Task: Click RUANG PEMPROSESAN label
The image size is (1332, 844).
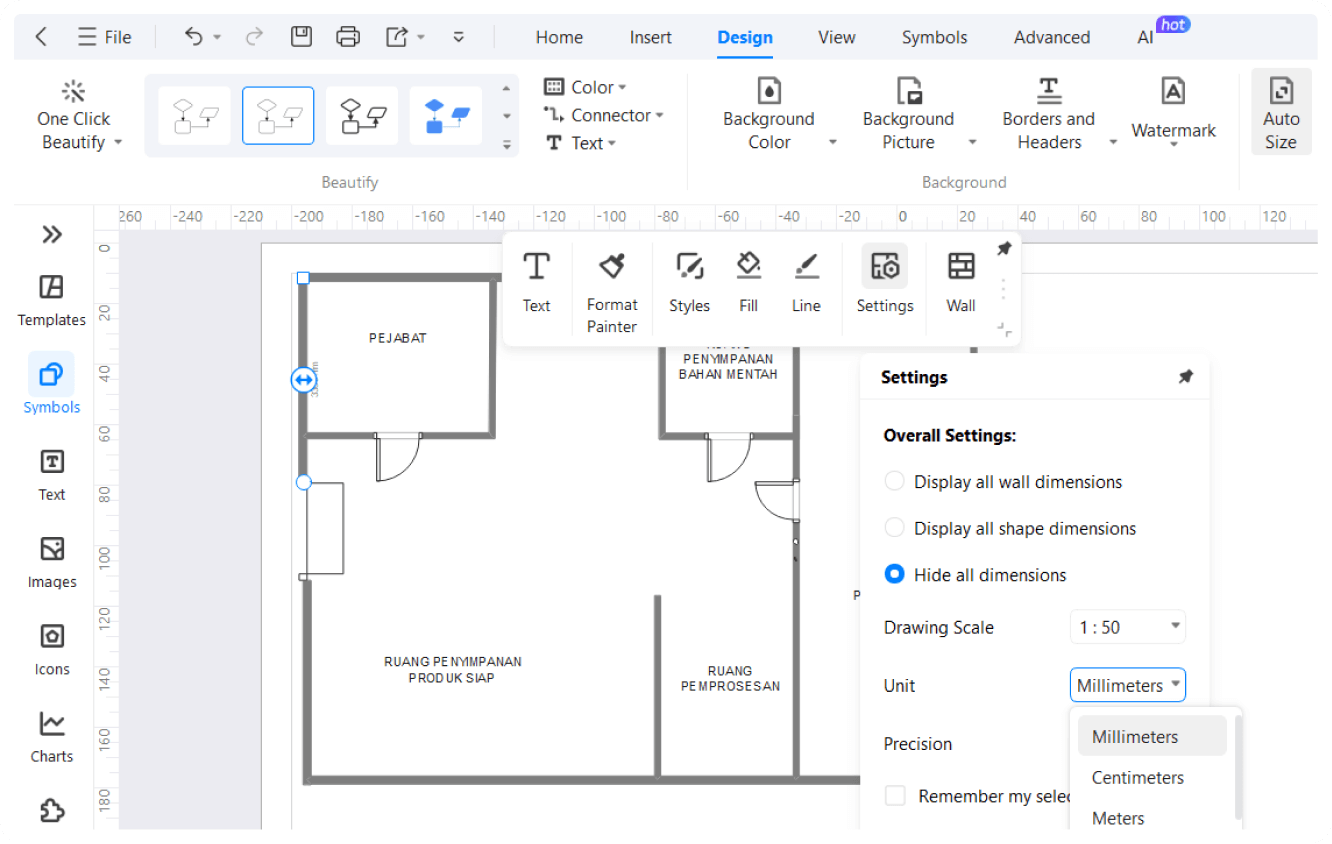Action: pos(730,679)
